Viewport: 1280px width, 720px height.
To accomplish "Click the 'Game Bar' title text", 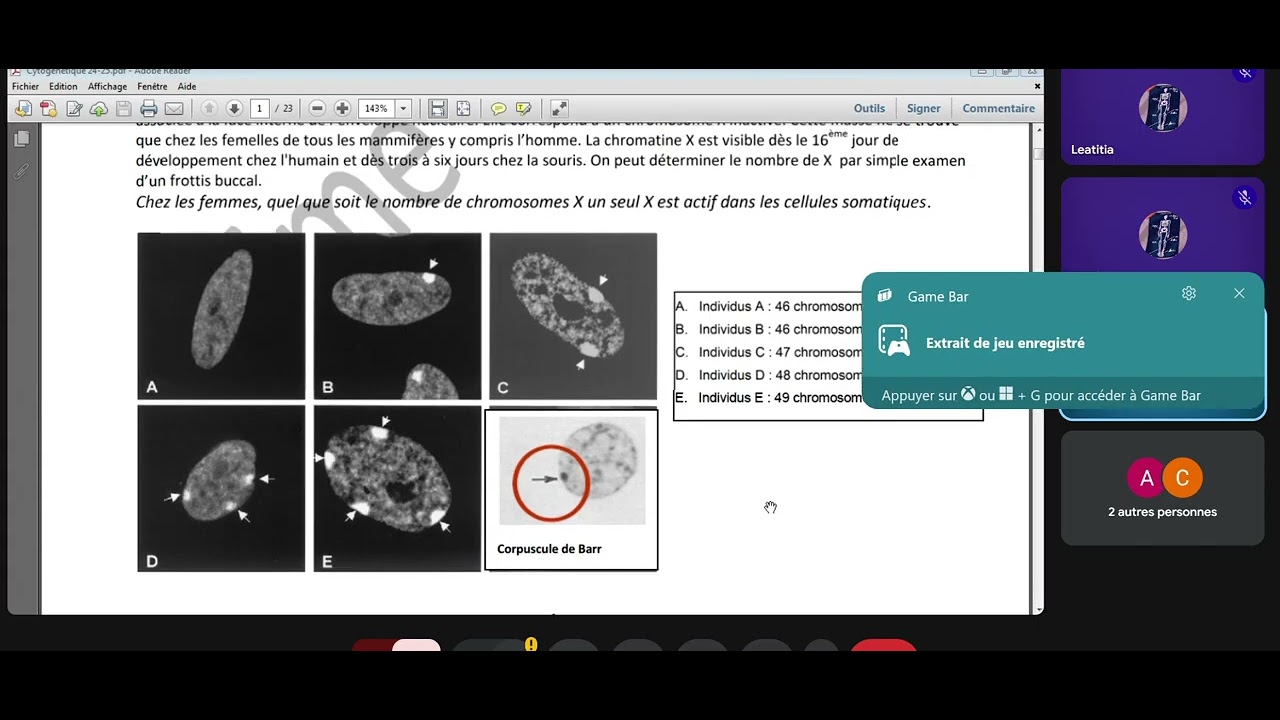I will [x=938, y=296].
